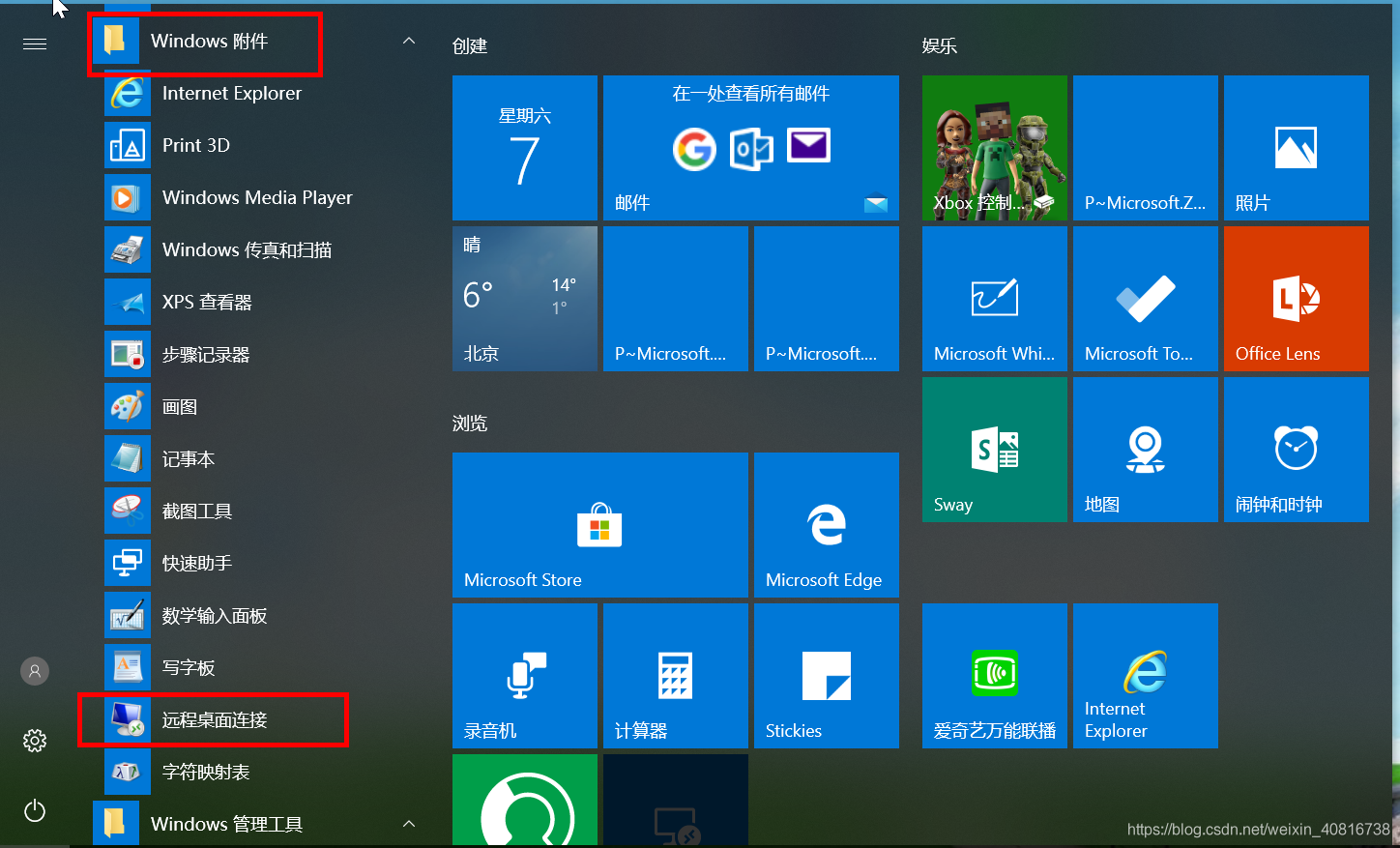Click the XPS 查看器 icon
The height and width of the screenshot is (848, 1400).
128,302
